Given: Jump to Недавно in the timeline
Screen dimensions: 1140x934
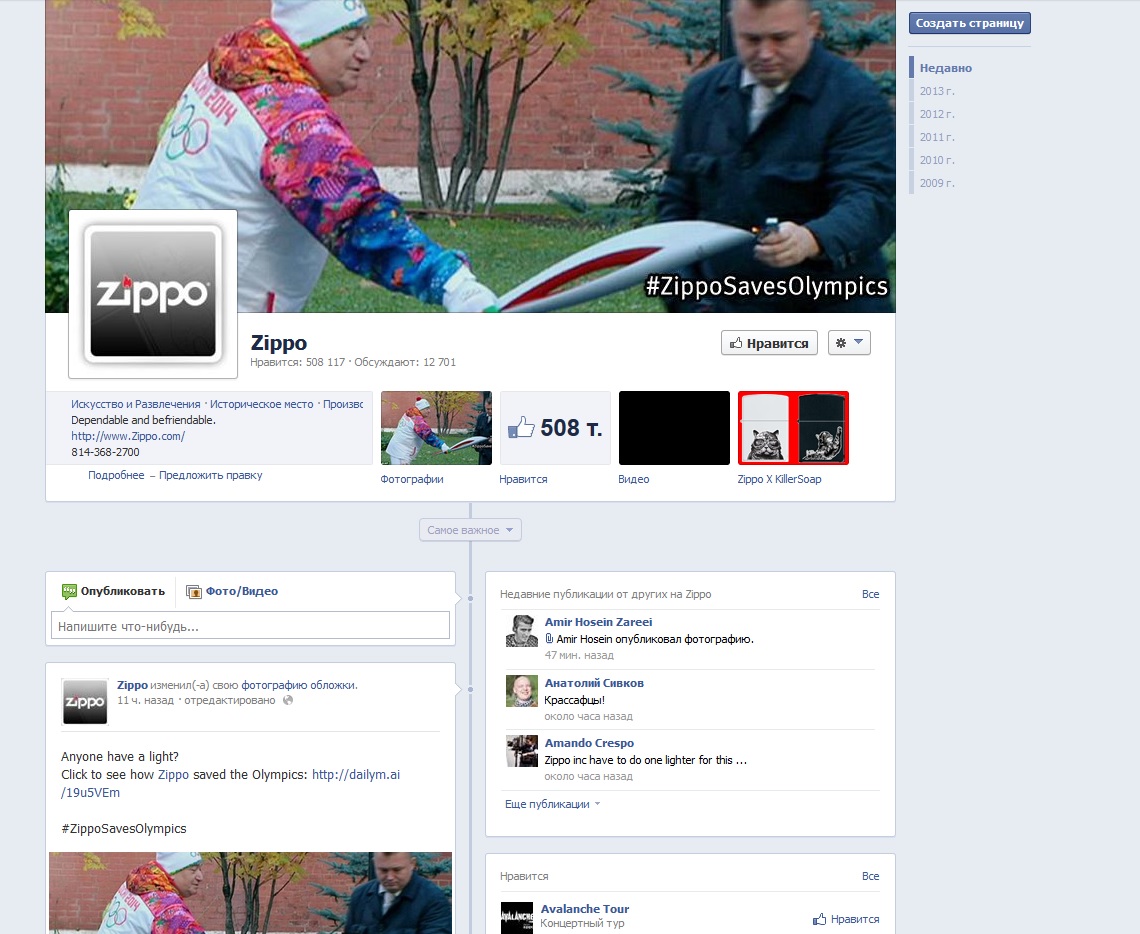Looking at the screenshot, I should click(945, 68).
